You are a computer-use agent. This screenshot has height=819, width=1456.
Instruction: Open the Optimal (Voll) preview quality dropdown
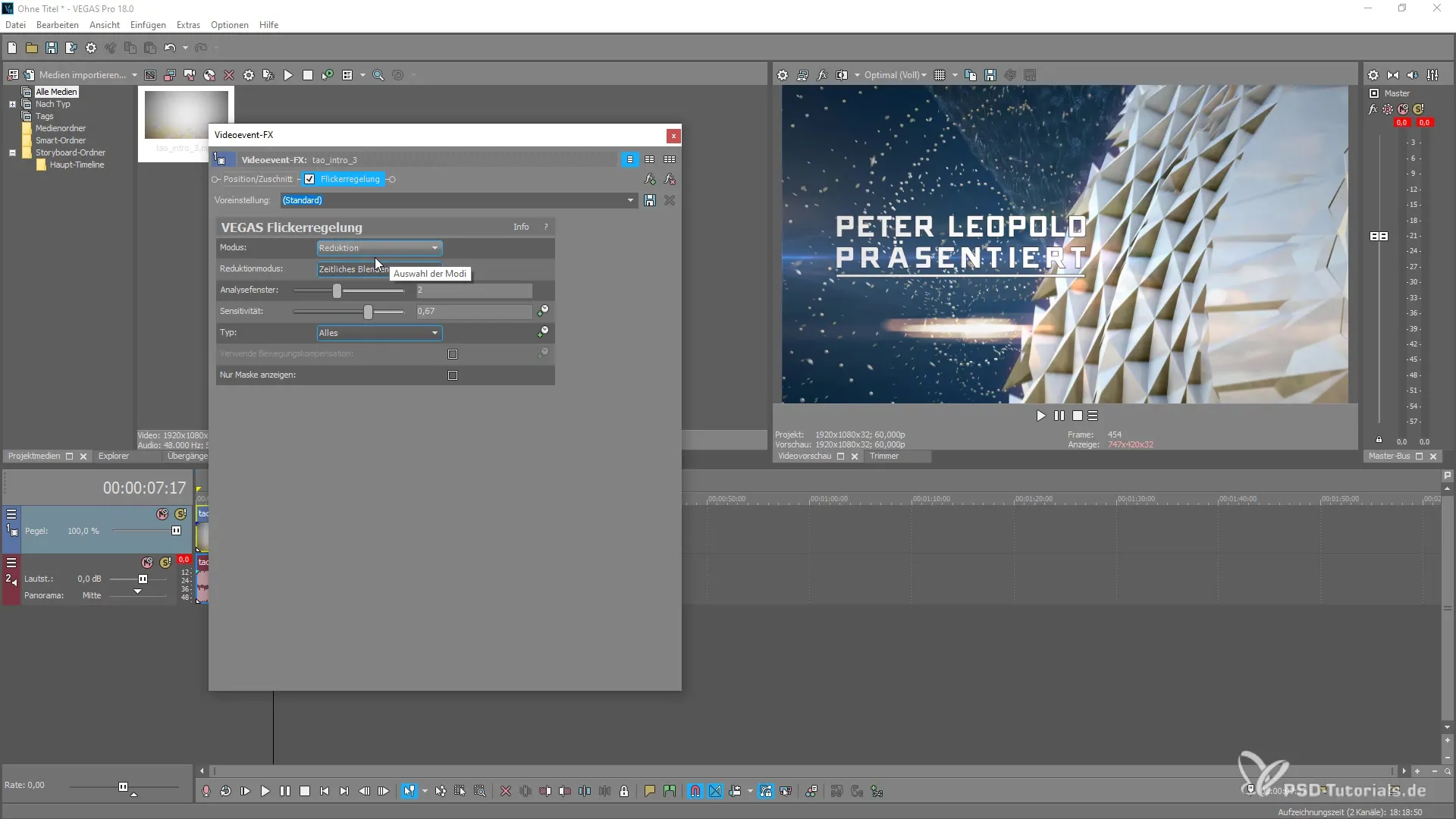[896, 75]
